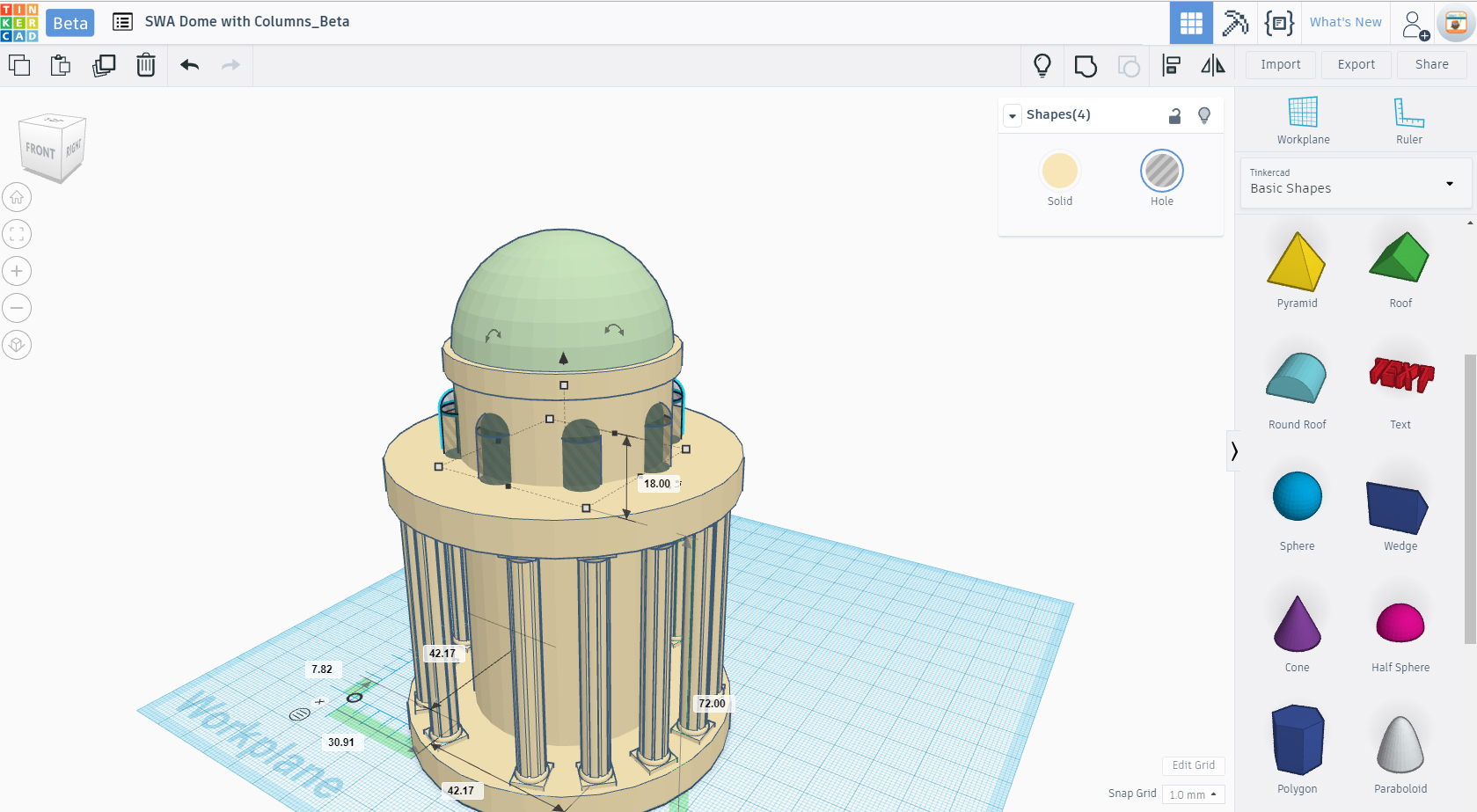Hide selected shapes with lightbulb

coord(1204,115)
